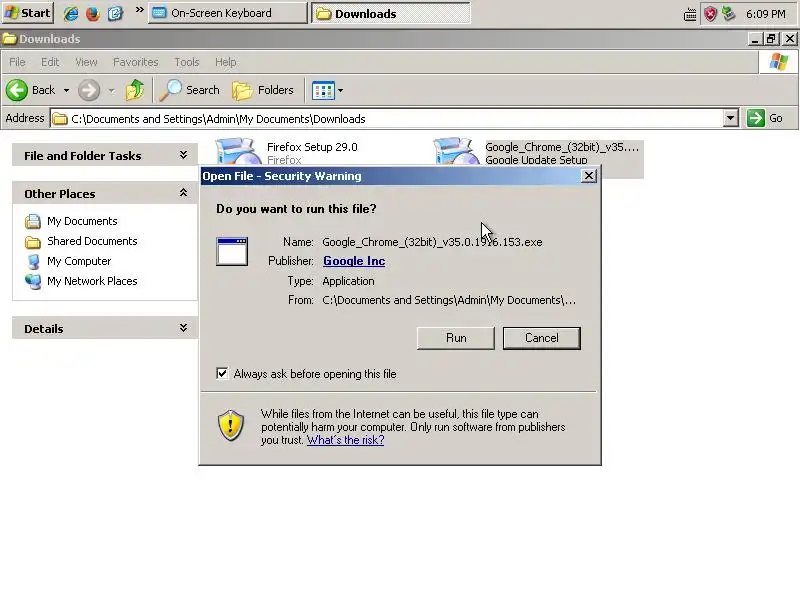
Task: Toggle the Folders pane button
Action: pos(263,90)
